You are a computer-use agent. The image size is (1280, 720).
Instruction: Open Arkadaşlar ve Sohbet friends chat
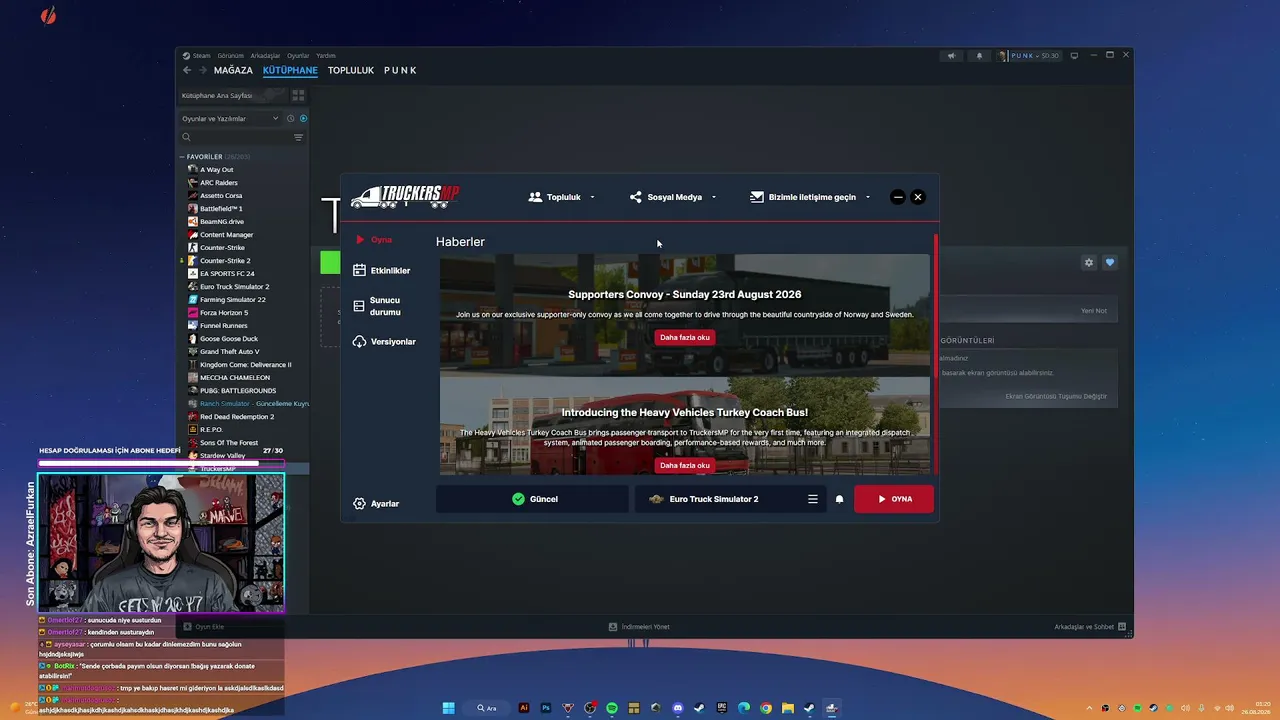(x=1091, y=627)
